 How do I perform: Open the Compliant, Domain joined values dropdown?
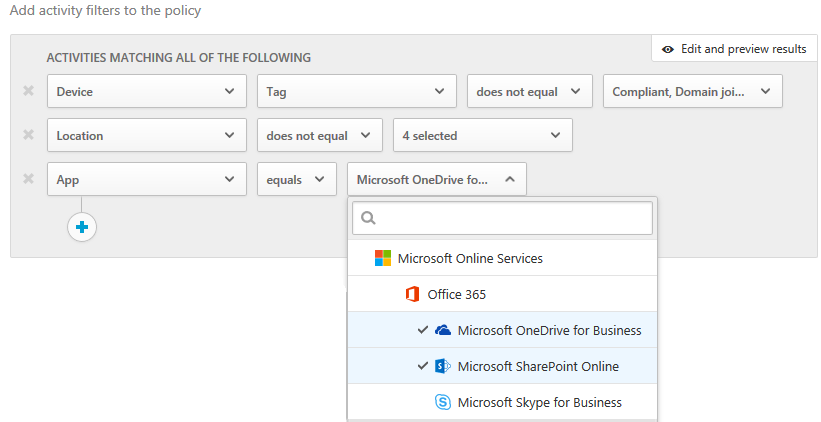693,91
